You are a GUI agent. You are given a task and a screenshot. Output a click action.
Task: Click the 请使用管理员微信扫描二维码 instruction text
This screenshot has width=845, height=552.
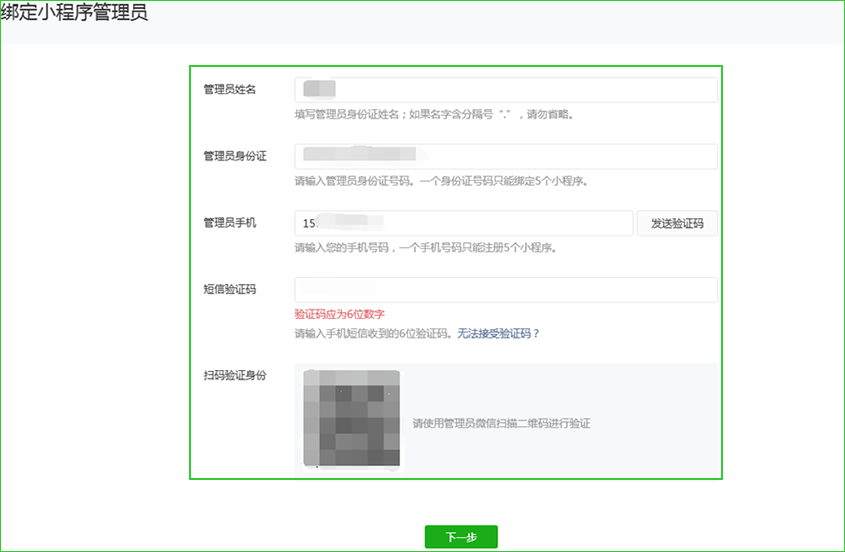(501, 423)
